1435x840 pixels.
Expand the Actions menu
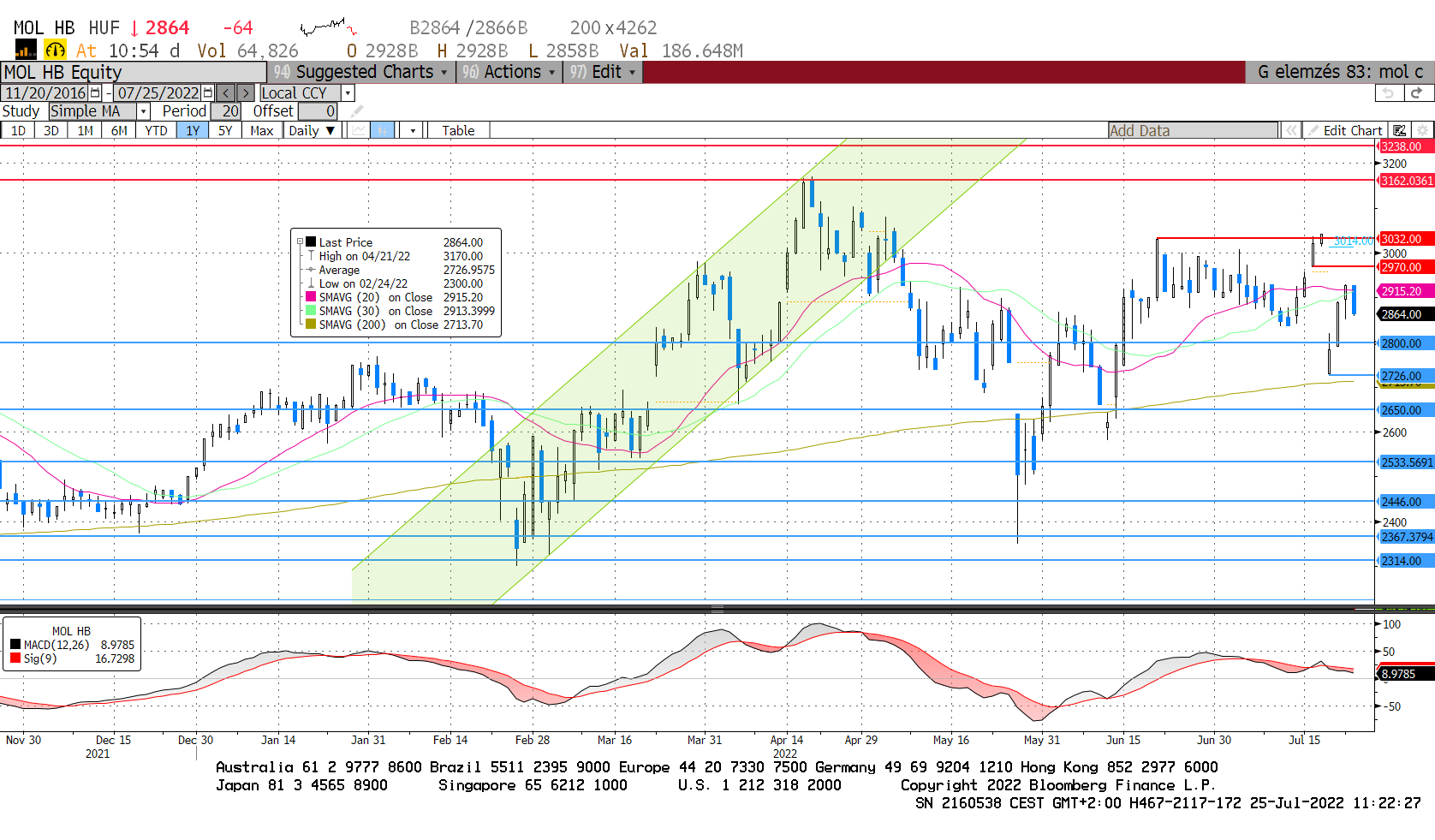509,72
